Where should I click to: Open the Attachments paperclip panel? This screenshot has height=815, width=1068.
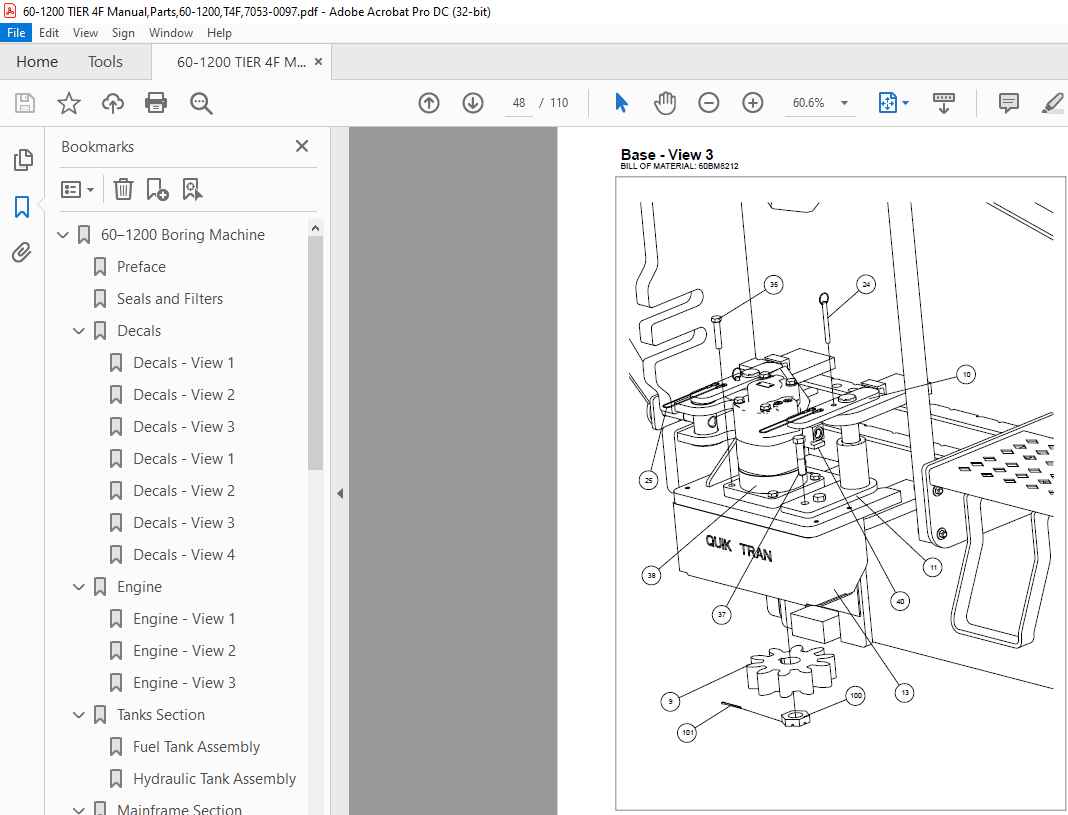coord(22,253)
